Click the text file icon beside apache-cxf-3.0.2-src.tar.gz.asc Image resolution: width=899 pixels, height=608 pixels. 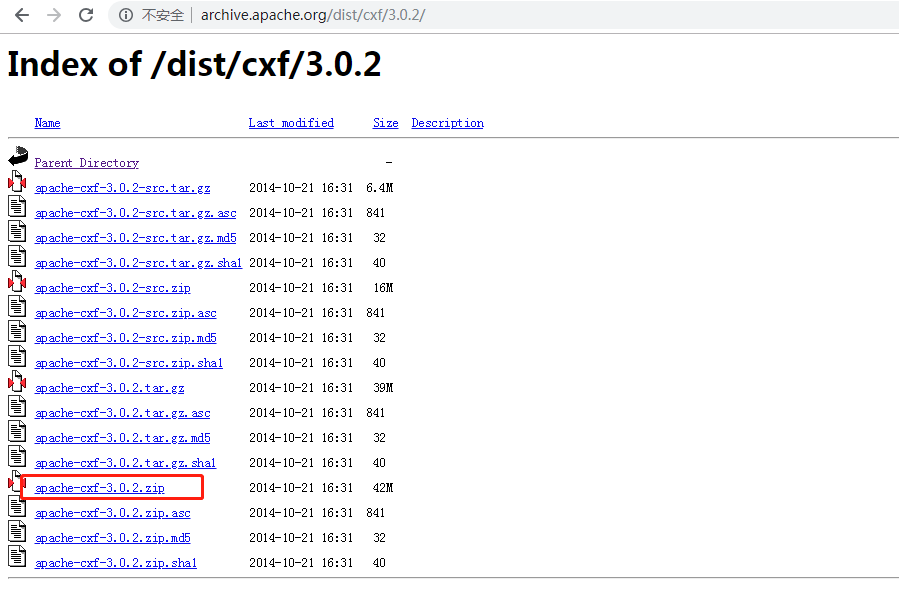coord(17,205)
